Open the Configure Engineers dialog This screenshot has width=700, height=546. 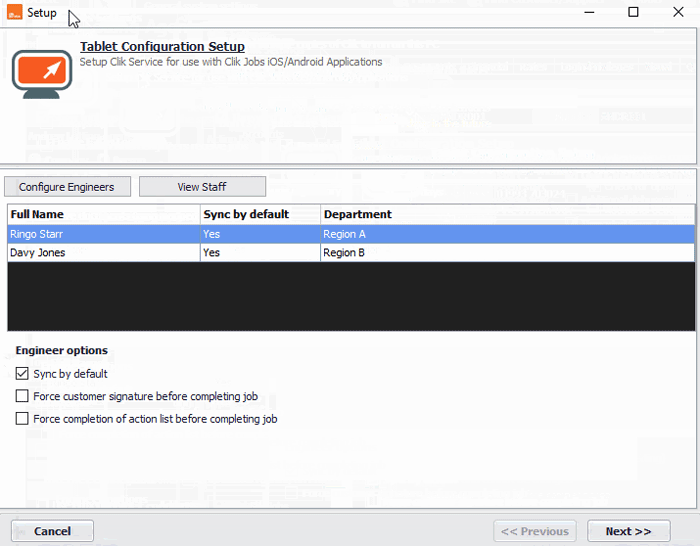[x=67, y=187]
